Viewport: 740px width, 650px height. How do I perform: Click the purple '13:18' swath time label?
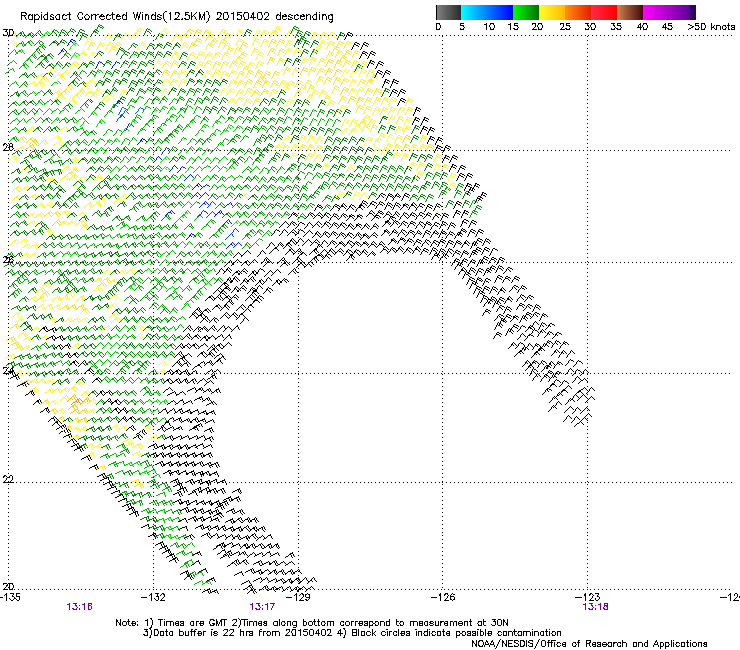coord(596,607)
